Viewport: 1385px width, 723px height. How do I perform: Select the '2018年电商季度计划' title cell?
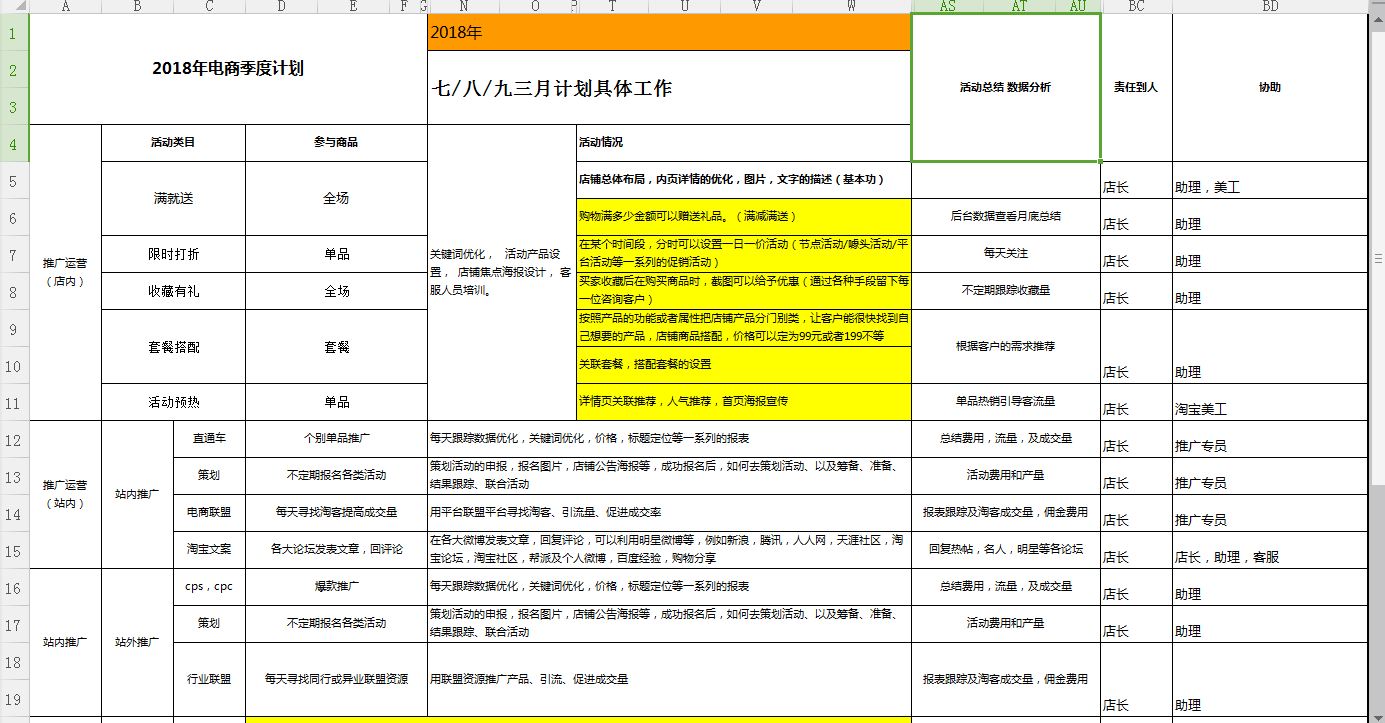[228, 69]
